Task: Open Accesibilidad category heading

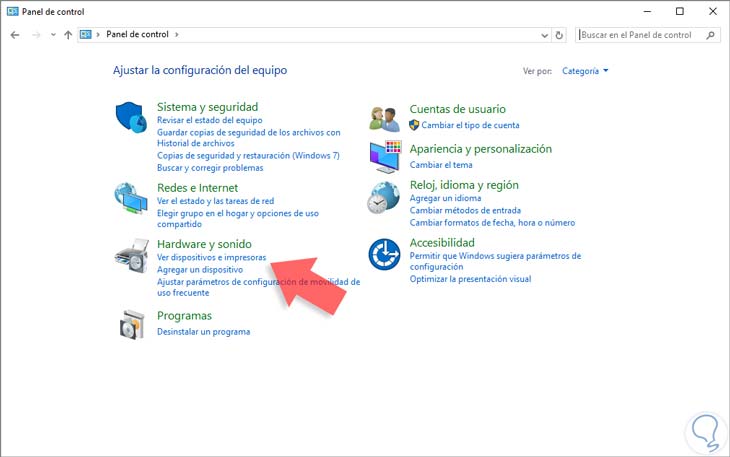Action: [442, 243]
